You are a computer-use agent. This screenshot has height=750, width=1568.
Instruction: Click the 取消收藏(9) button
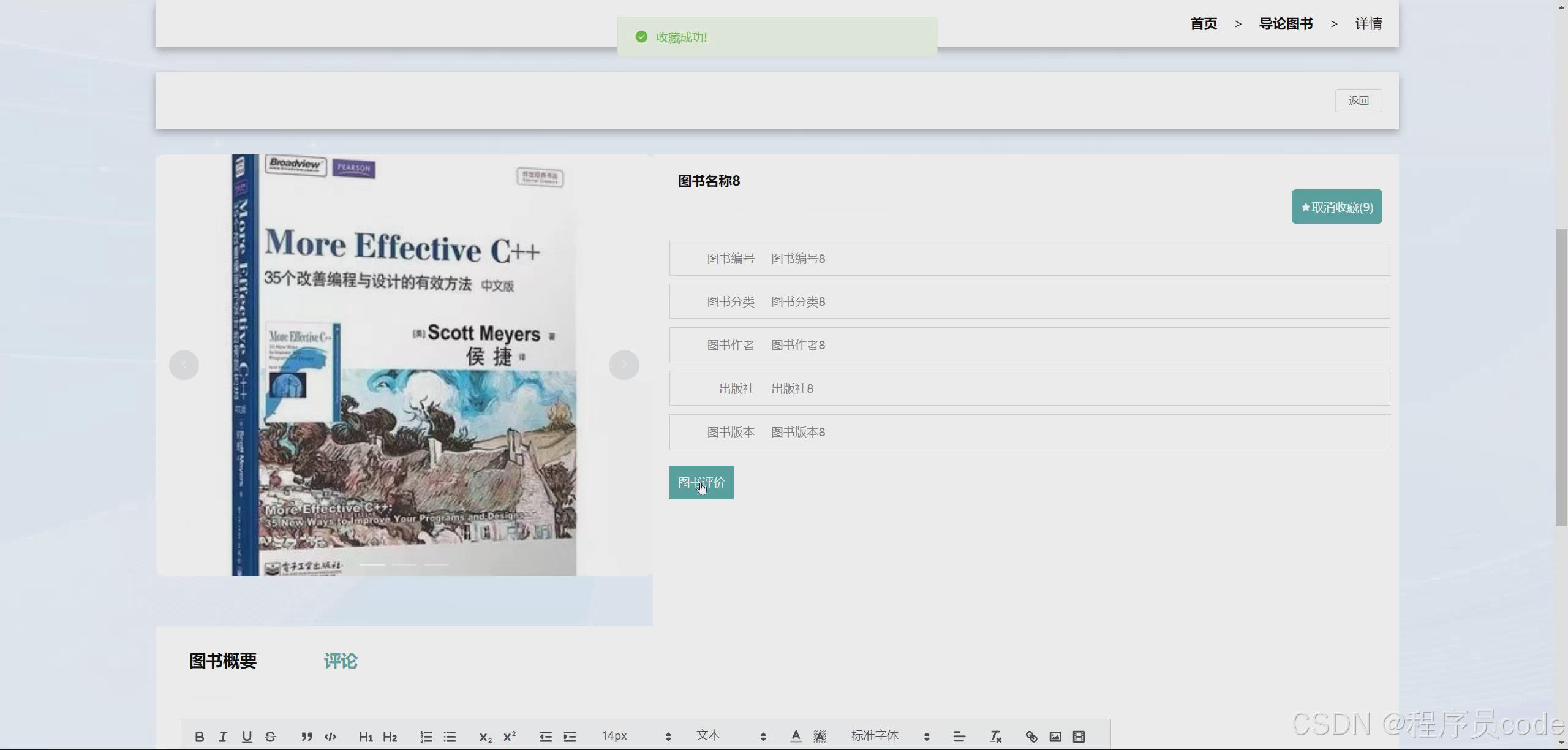(x=1336, y=207)
